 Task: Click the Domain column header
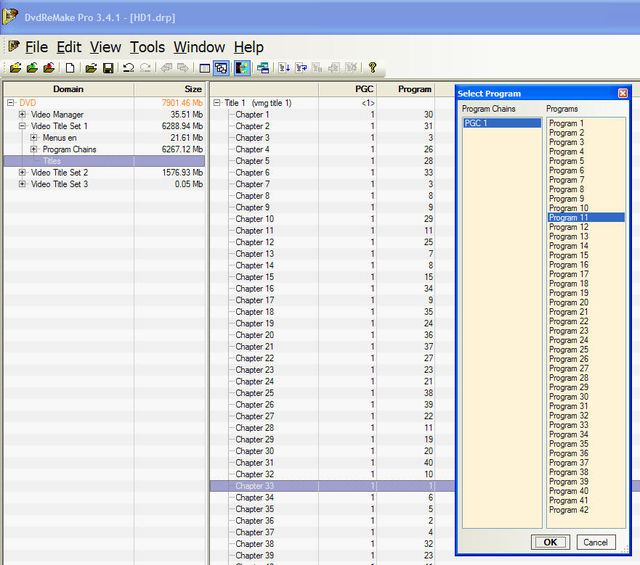tap(68, 89)
